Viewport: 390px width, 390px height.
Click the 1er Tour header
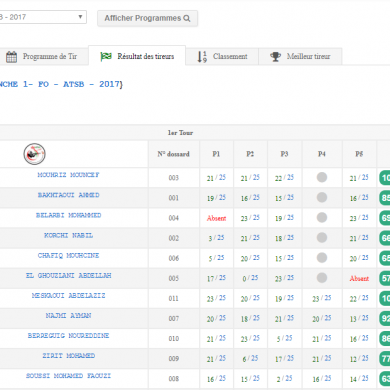(180, 133)
